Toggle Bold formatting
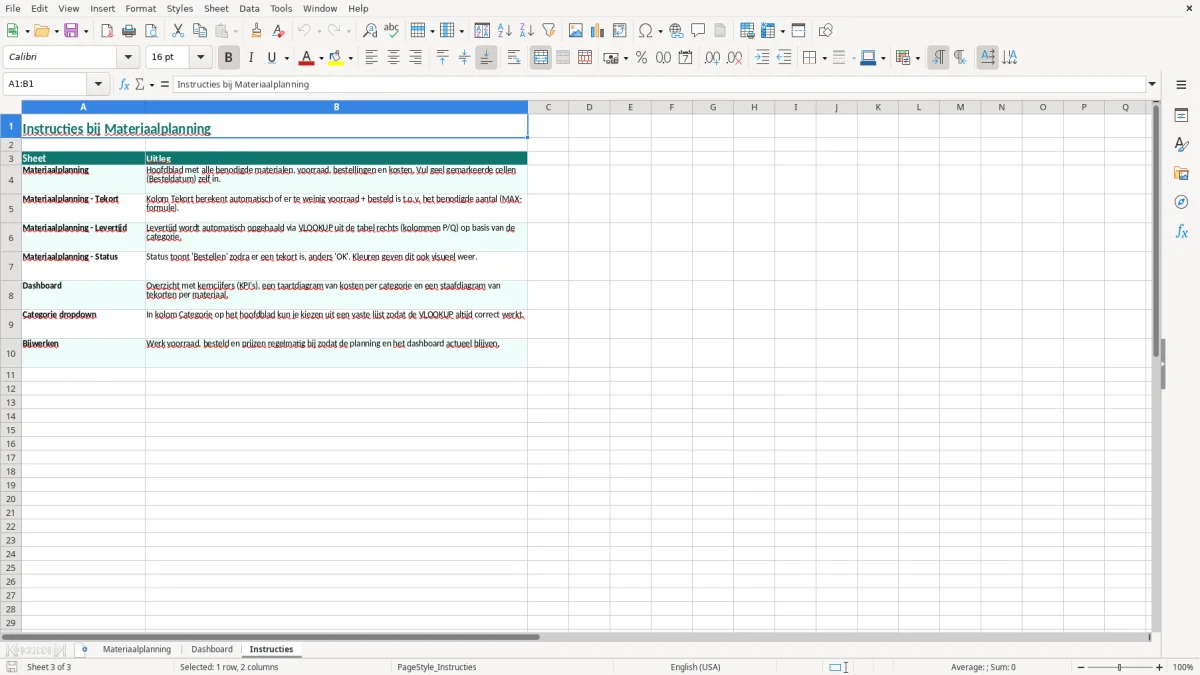 pos(229,58)
